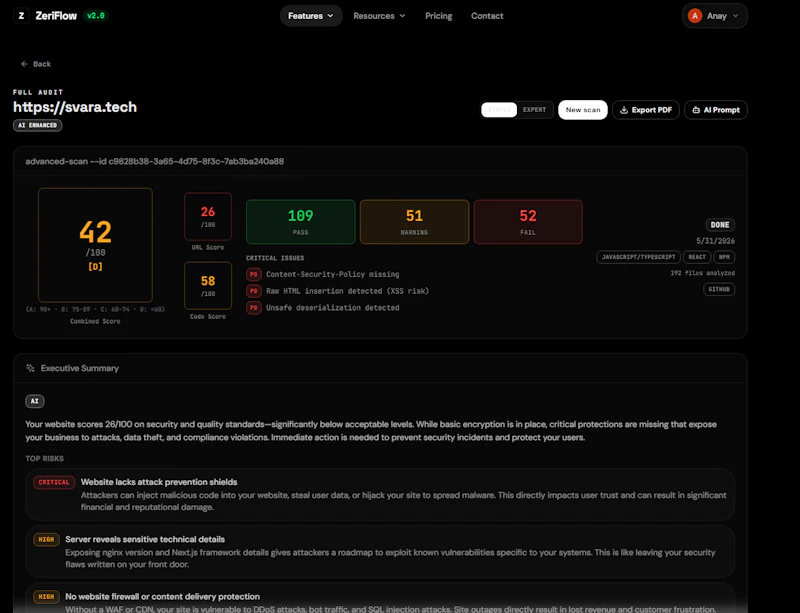Switch to EXPERT view mode
Screen dimensions: 800x613
point(534,110)
